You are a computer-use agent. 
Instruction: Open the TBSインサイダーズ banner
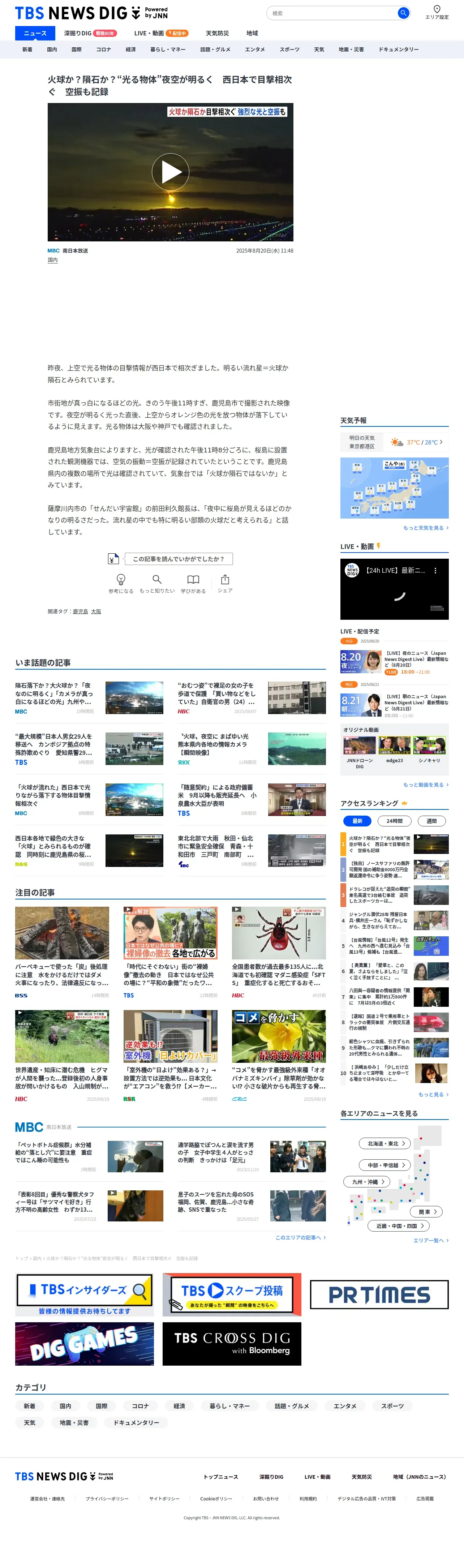[x=85, y=1295]
